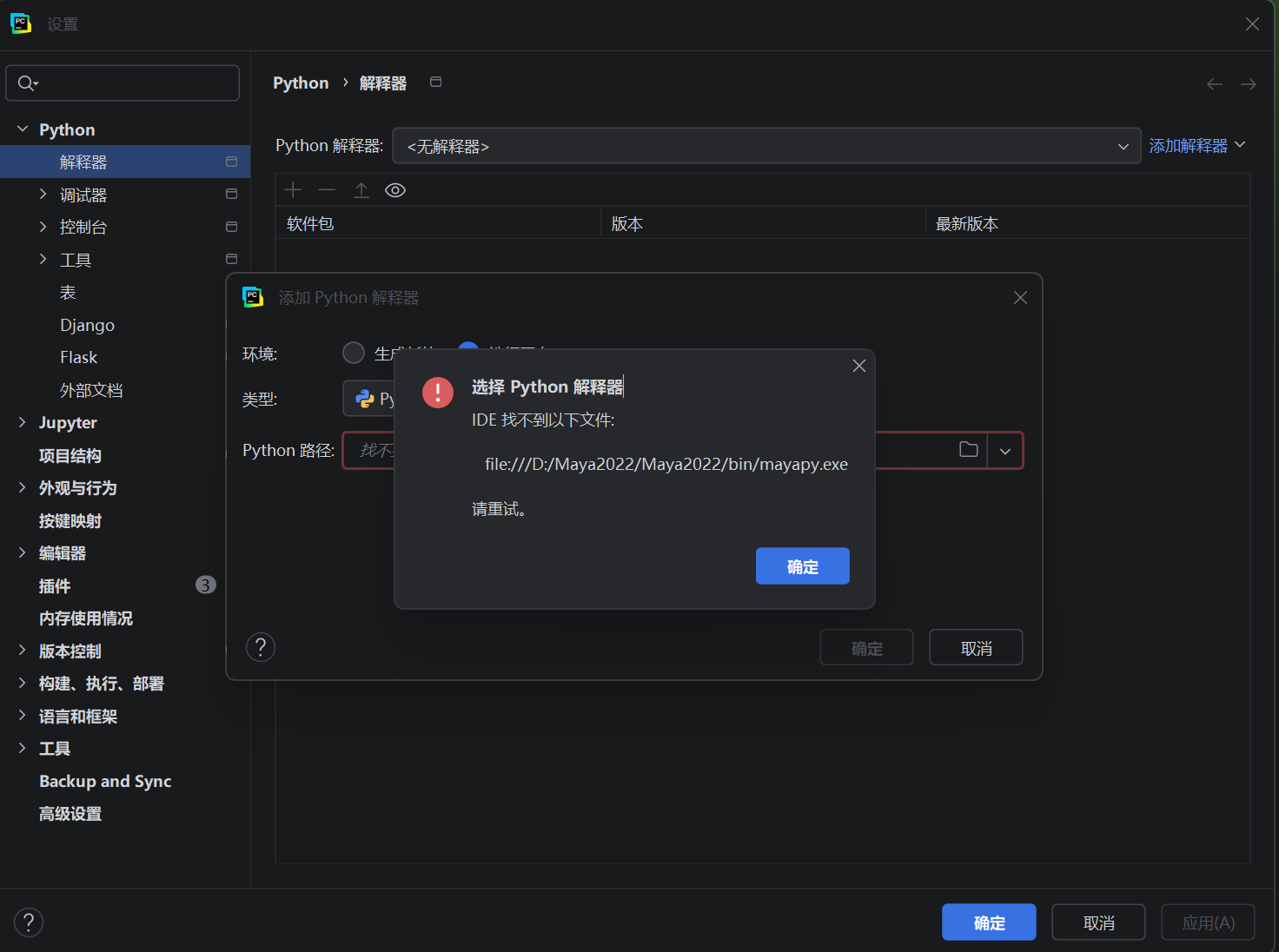Select the first 环境 radio button

[354, 353]
